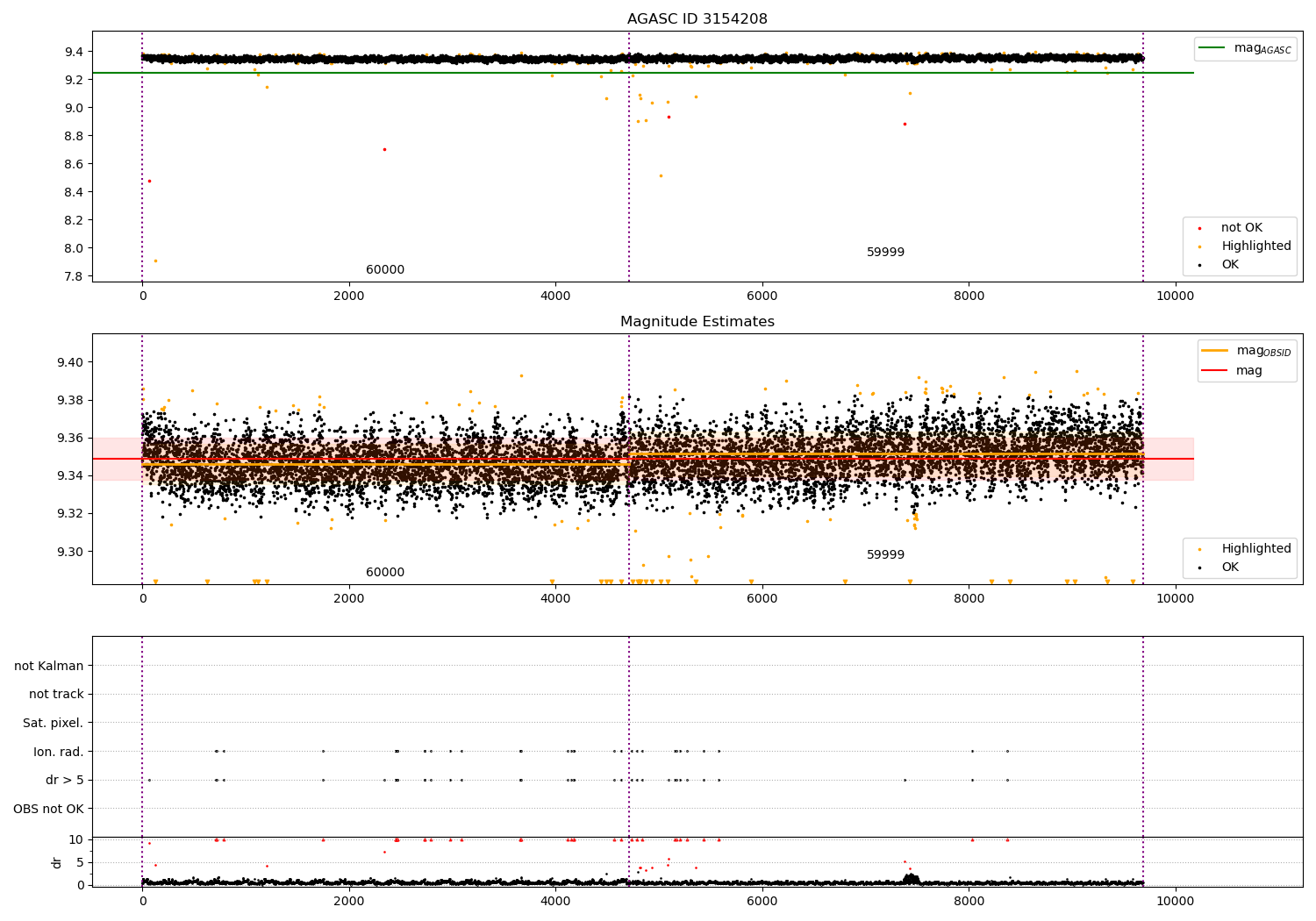Click the '60000' annotation in the middle plot
This screenshot has width=1316, height=921.
tap(385, 573)
